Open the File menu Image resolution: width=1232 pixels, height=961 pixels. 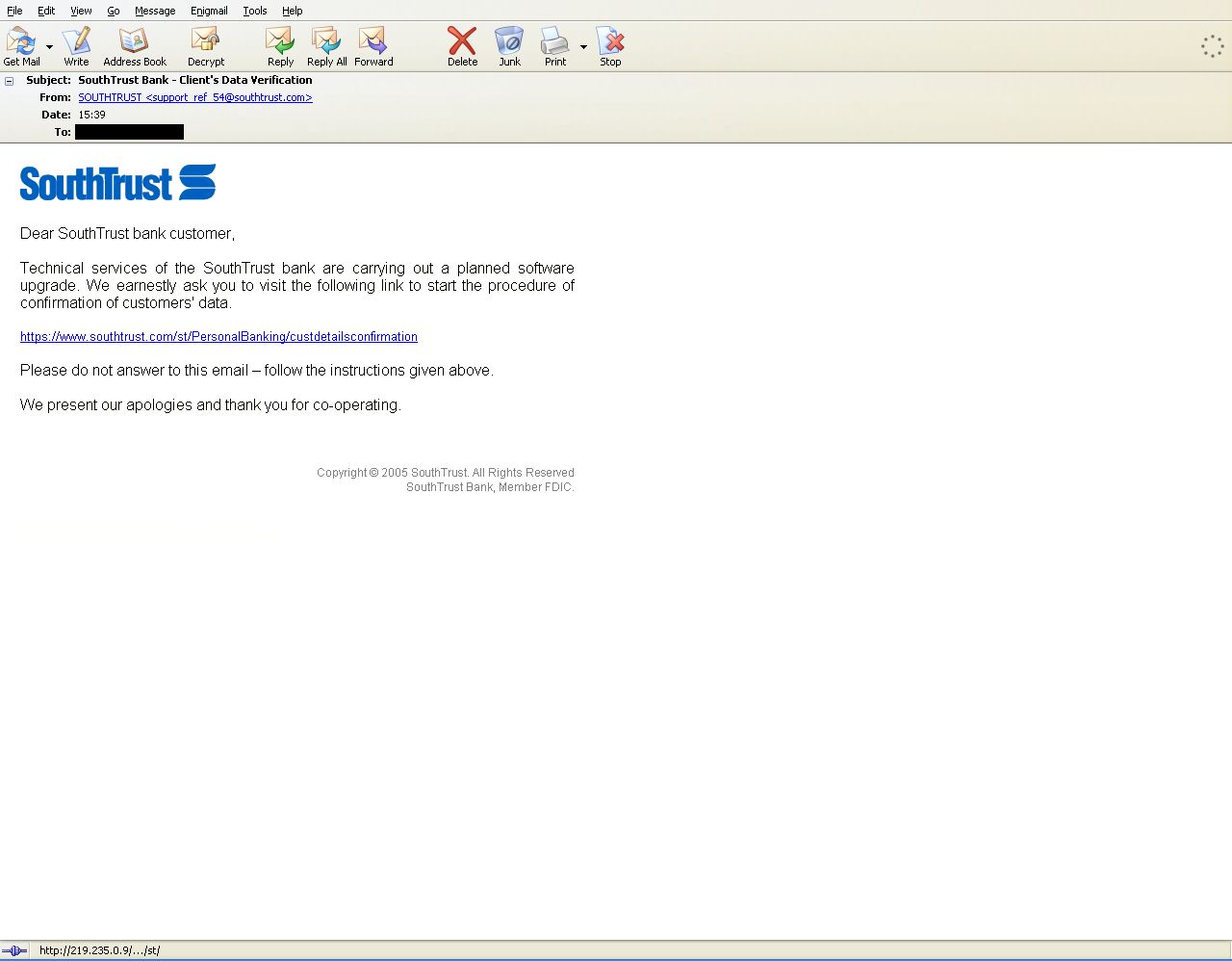(x=14, y=11)
